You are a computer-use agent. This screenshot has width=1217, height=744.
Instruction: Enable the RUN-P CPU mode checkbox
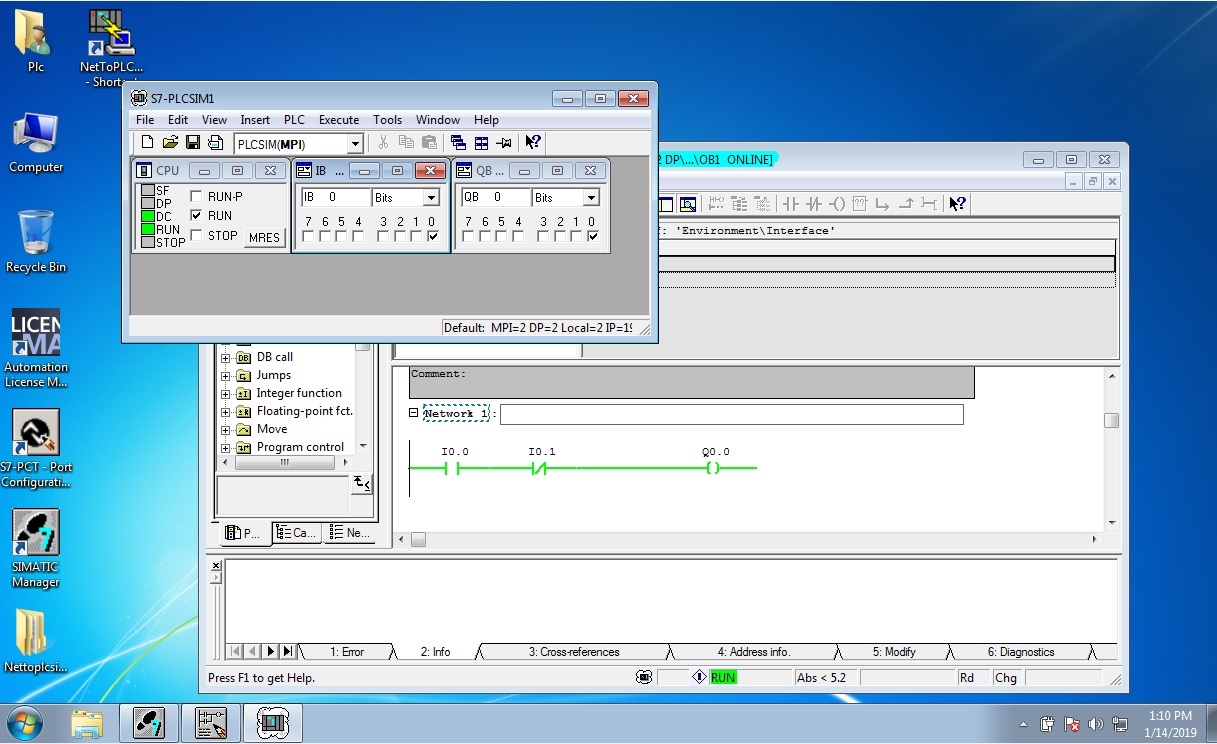point(196,196)
